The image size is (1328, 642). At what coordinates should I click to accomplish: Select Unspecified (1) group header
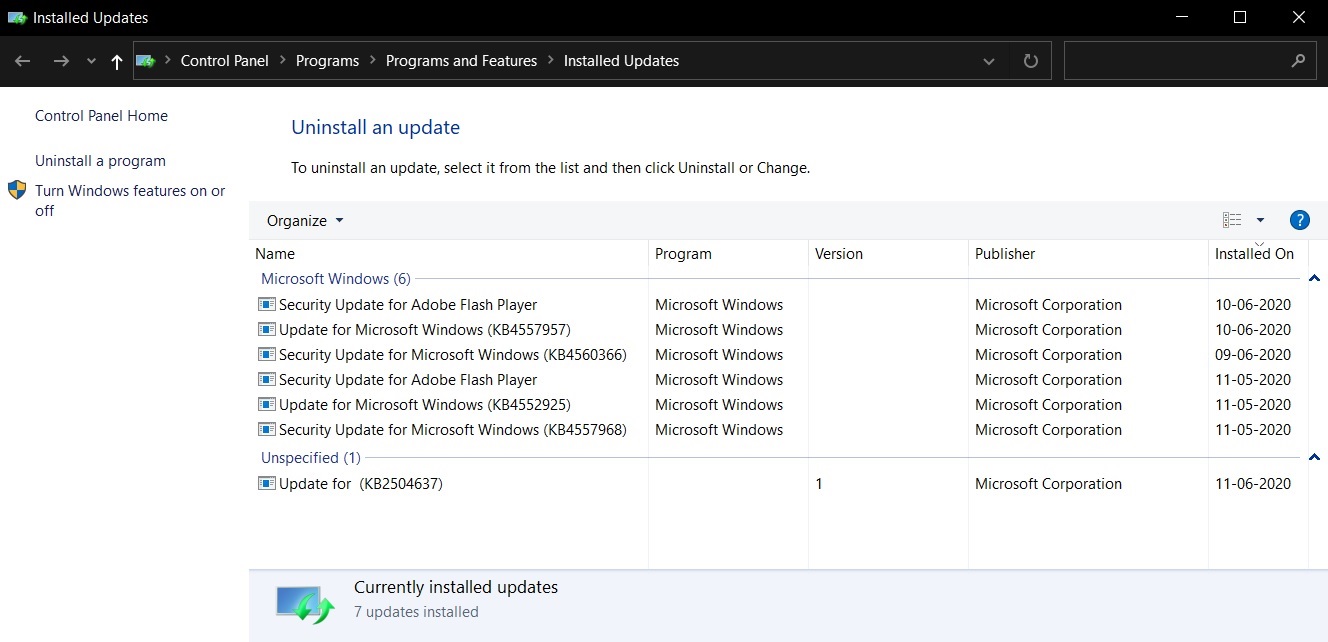click(310, 458)
